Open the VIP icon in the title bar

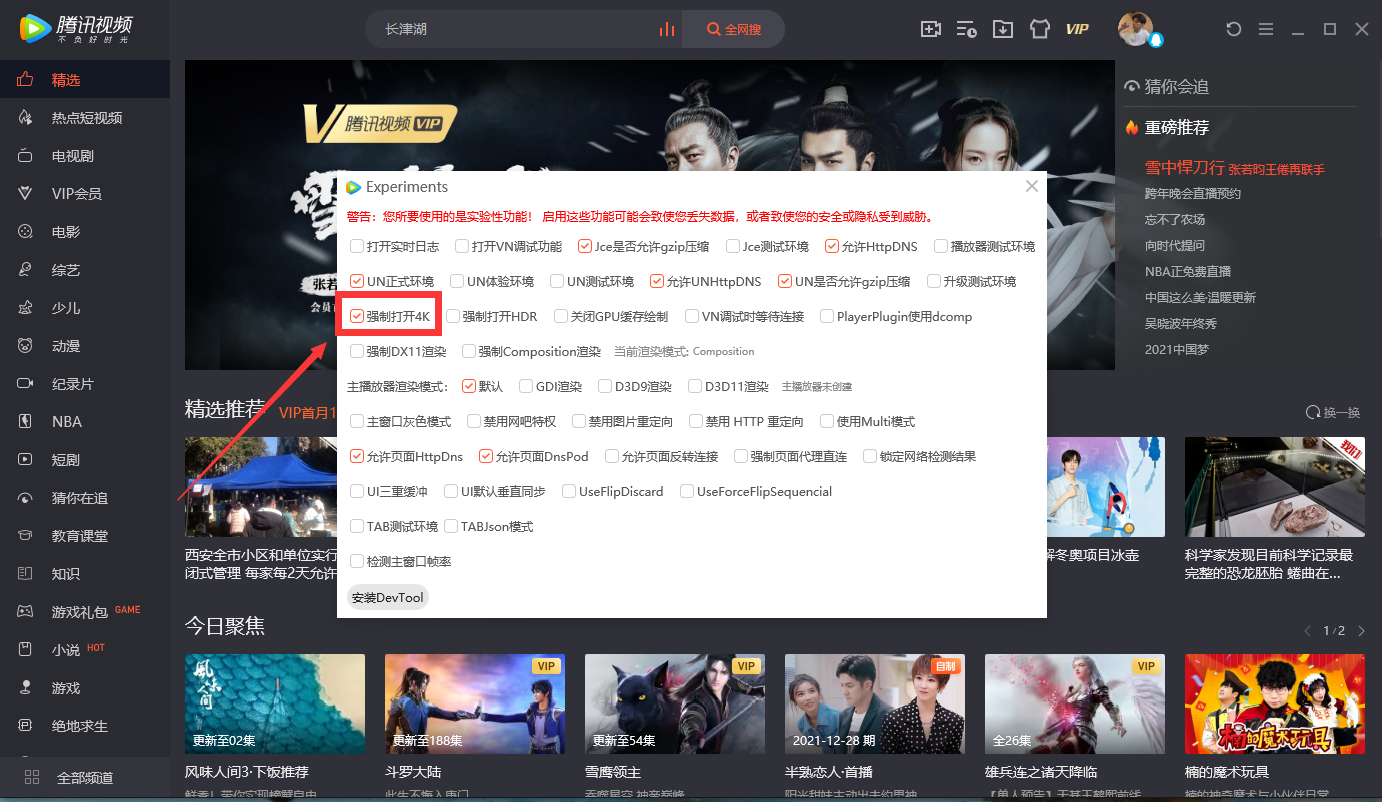(1077, 29)
